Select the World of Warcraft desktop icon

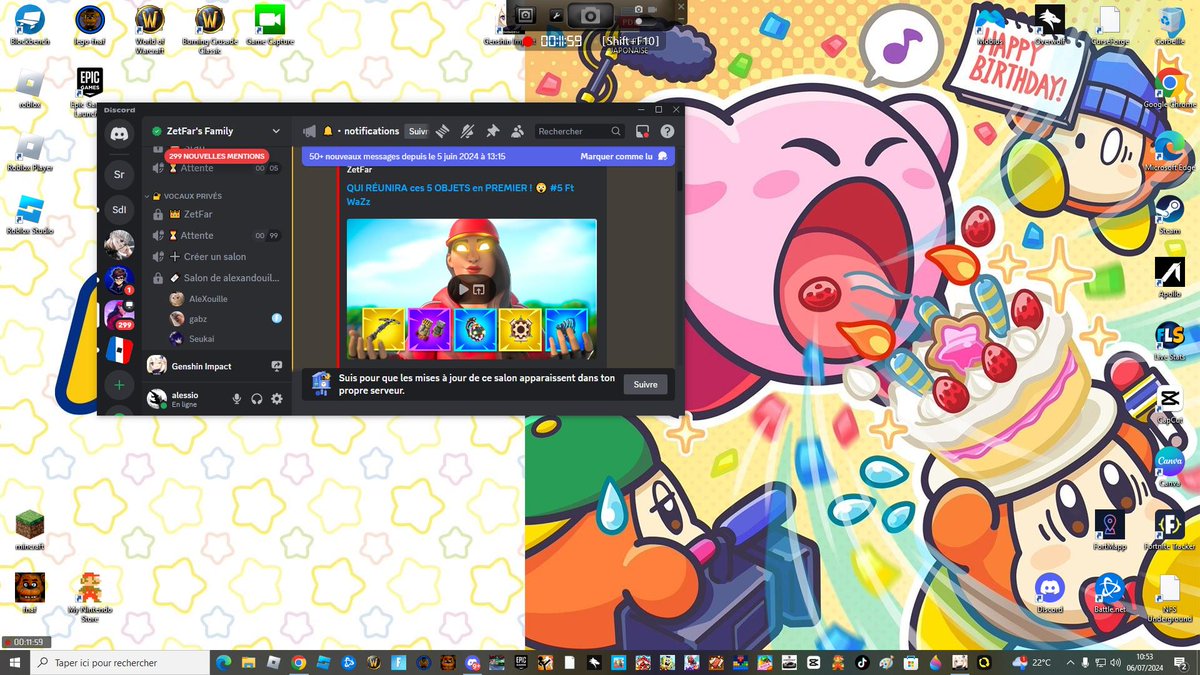149,29
